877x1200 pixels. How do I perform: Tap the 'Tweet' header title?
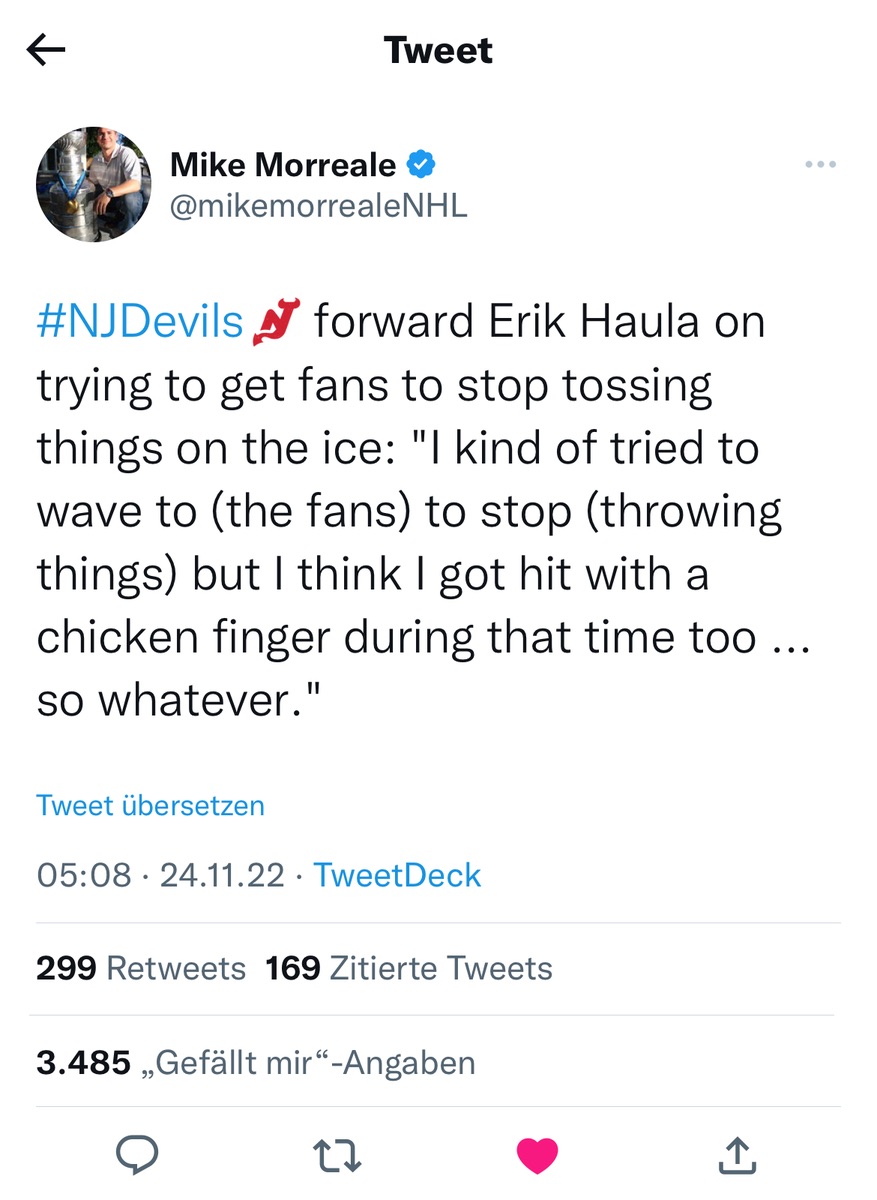[x=438, y=50]
